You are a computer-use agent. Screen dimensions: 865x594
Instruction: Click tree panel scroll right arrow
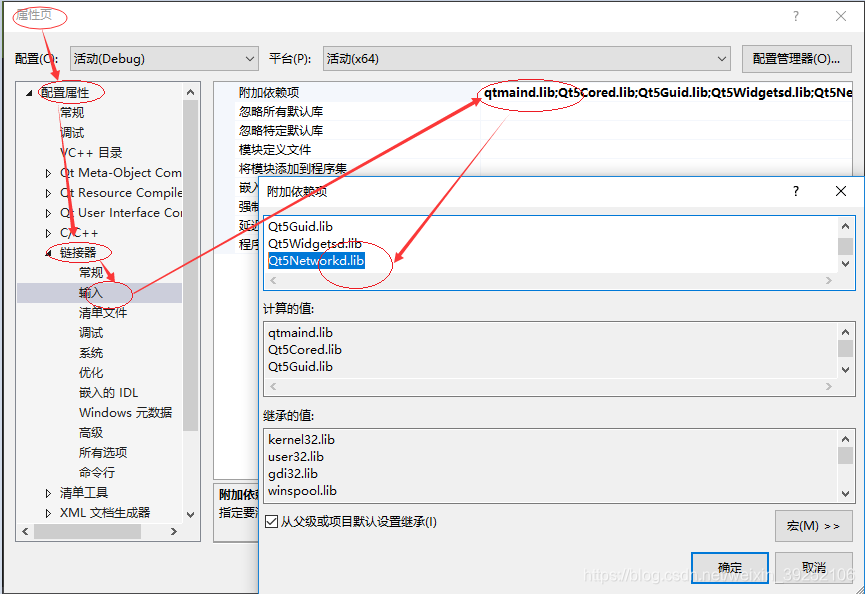[174, 532]
